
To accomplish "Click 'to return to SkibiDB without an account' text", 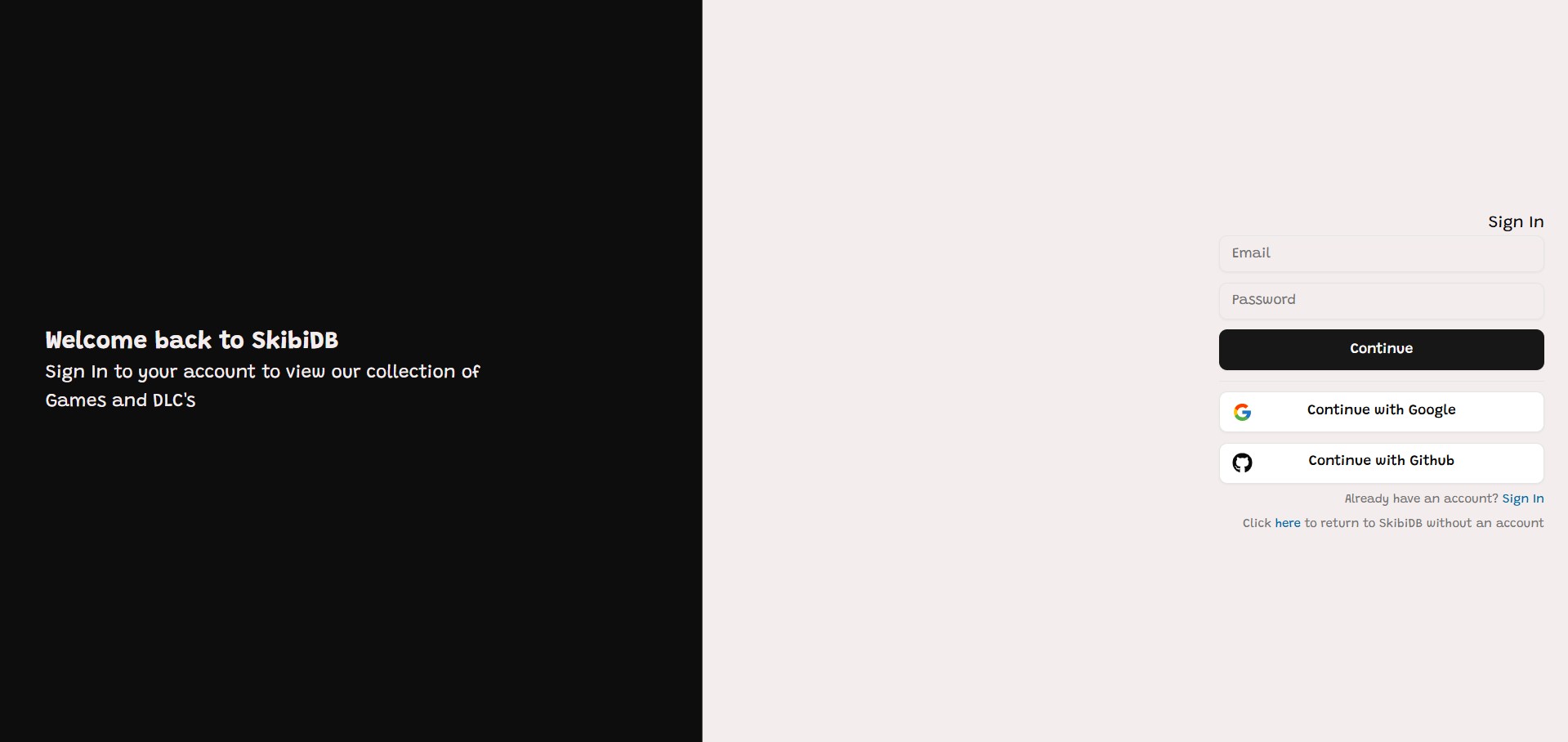I will (x=1423, y=523).
